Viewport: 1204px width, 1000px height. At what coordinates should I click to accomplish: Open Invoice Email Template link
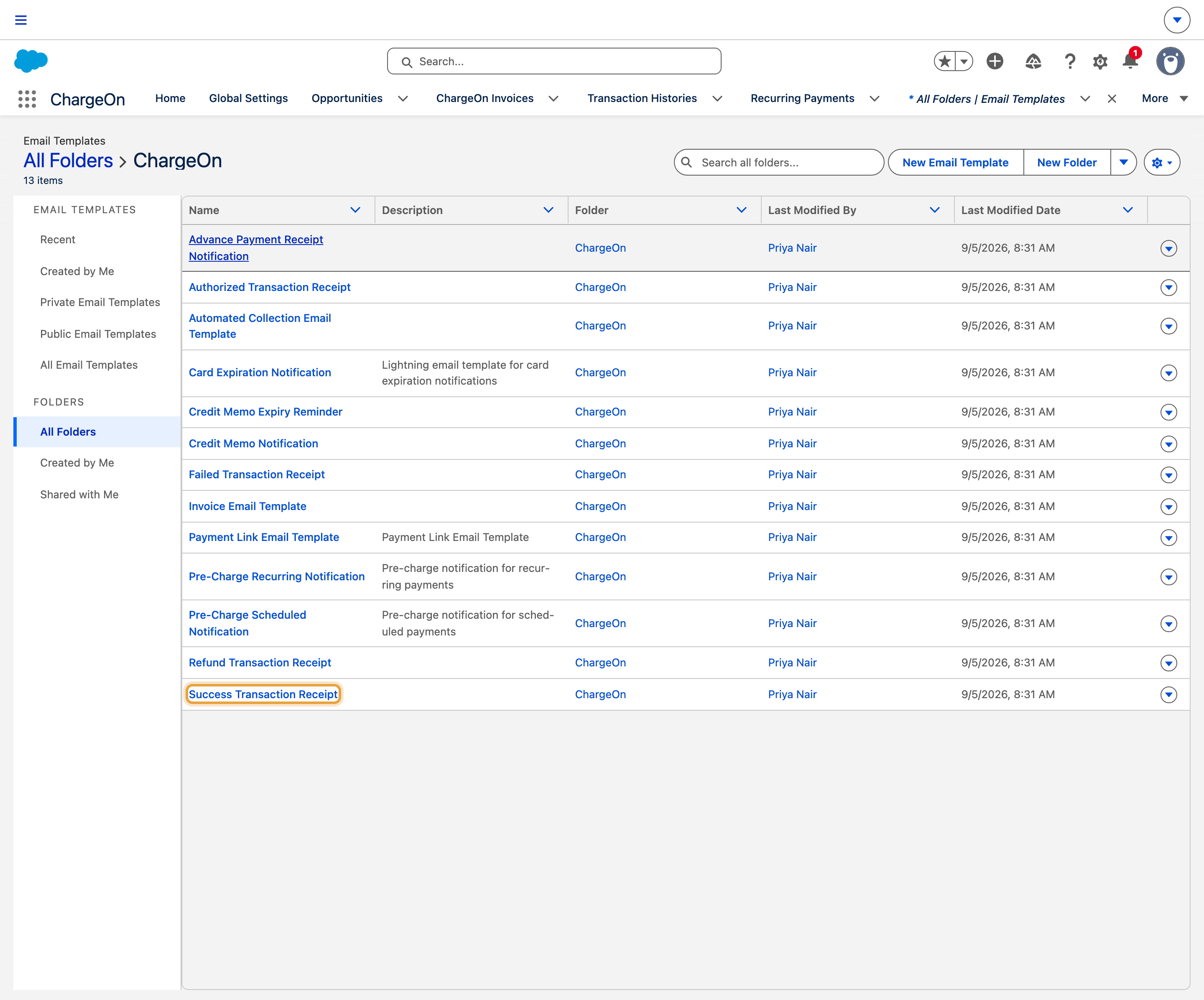click(247, 506)
